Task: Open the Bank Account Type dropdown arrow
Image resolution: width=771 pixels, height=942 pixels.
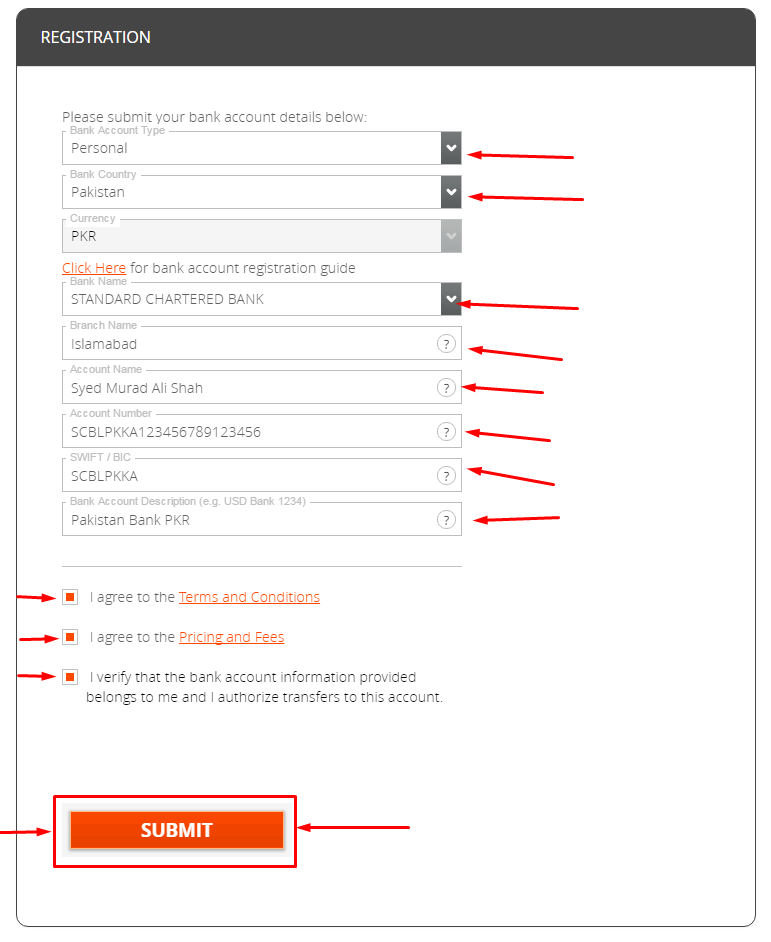Action: pyautogui.click(x=451, y=148)
